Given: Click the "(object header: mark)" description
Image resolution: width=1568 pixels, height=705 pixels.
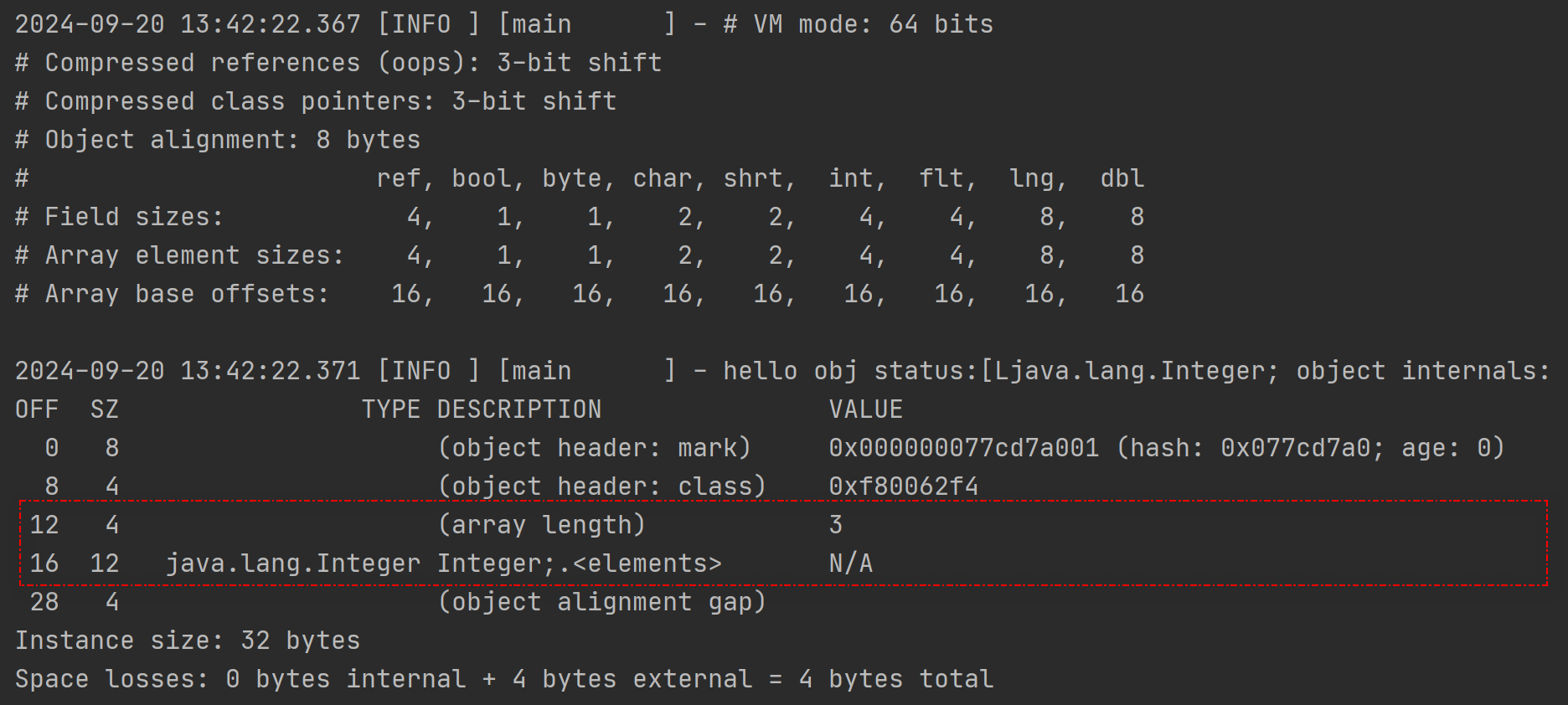Looking at the screenshot, I should pos(594,448).
